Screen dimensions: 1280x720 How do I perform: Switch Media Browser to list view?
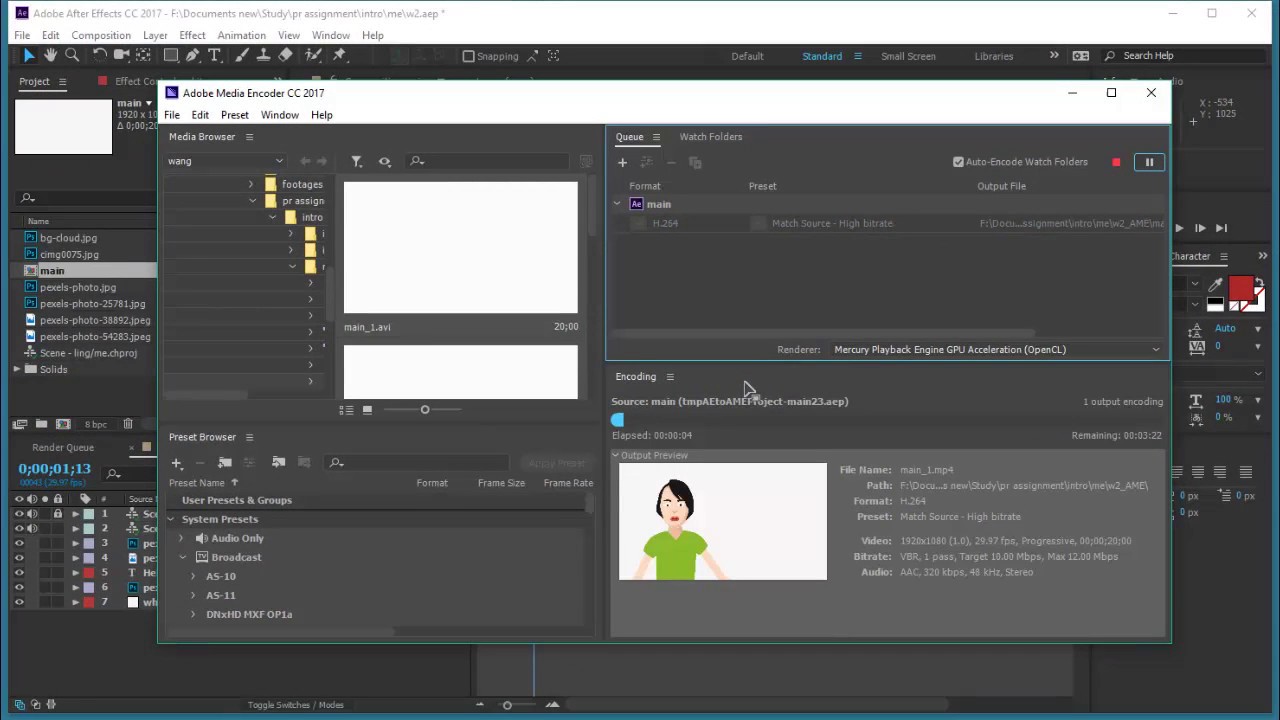(346, 410)
